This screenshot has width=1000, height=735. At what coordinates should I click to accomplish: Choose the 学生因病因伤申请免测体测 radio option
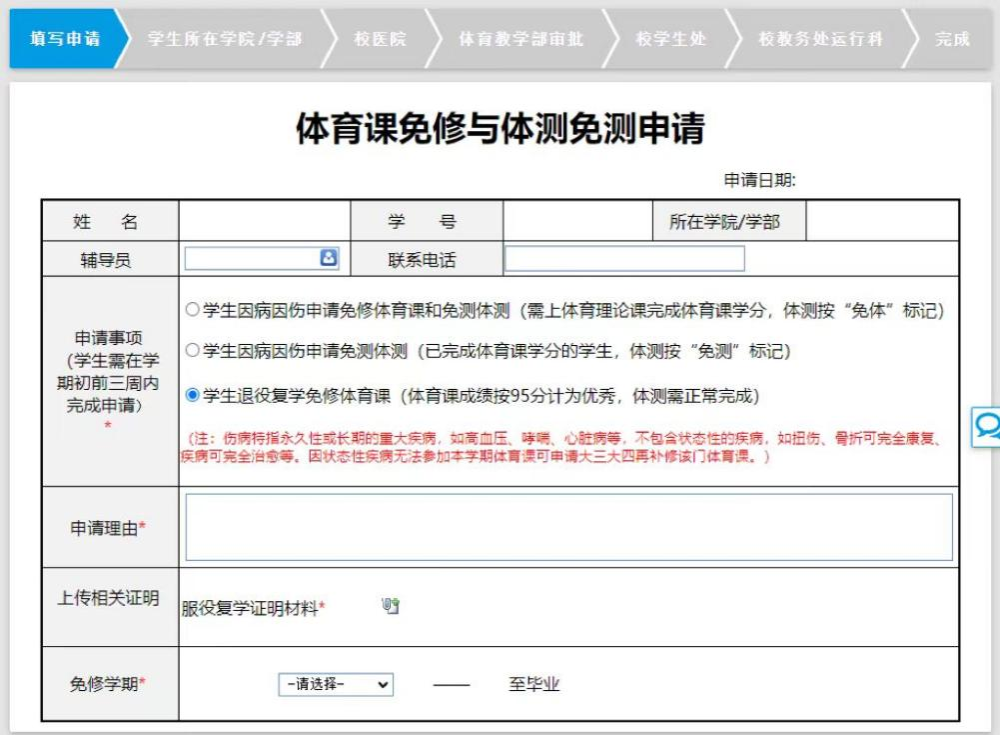pyautogui.click(x=192, y=351)
